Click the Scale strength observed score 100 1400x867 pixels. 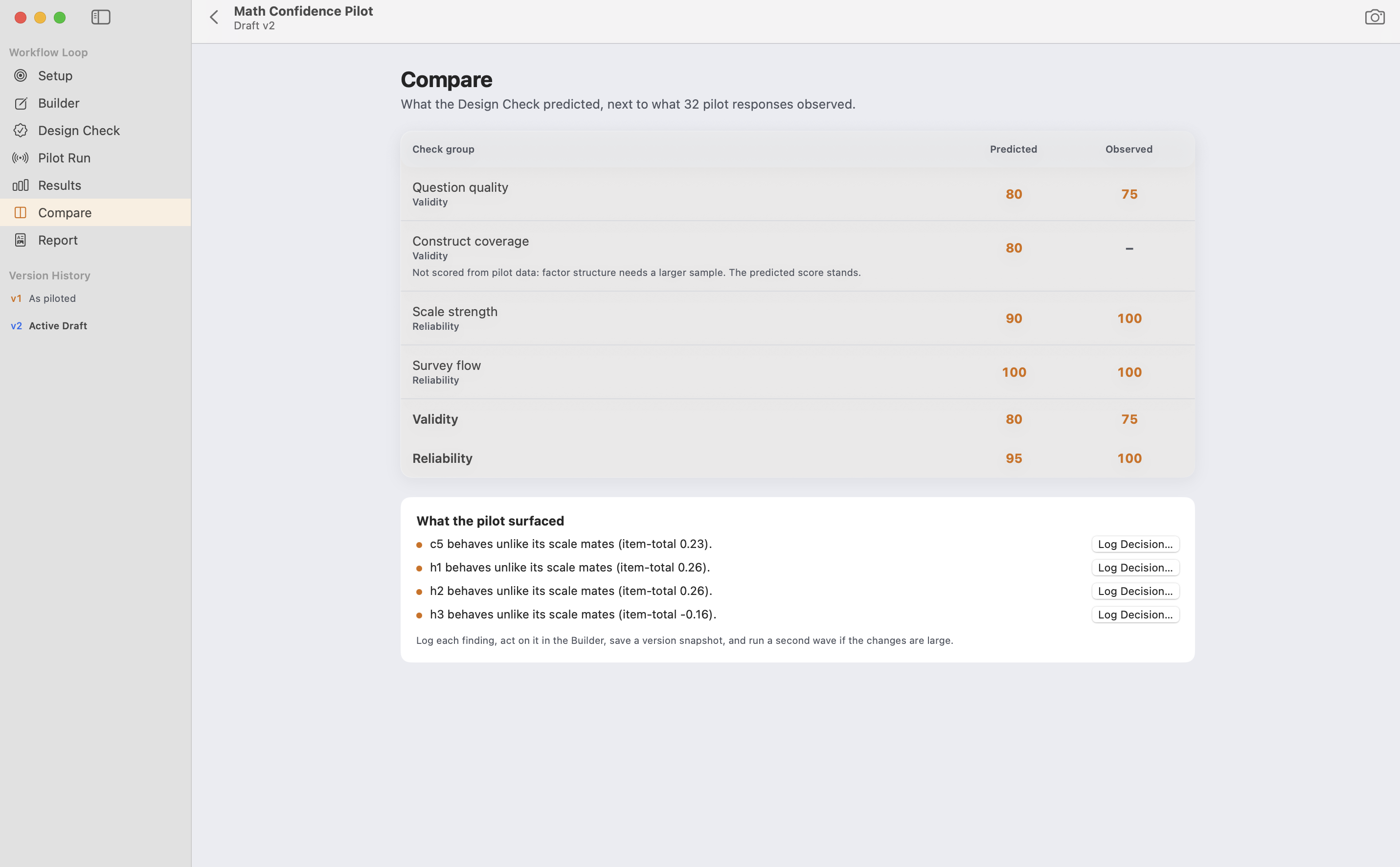coord(1129,318)
